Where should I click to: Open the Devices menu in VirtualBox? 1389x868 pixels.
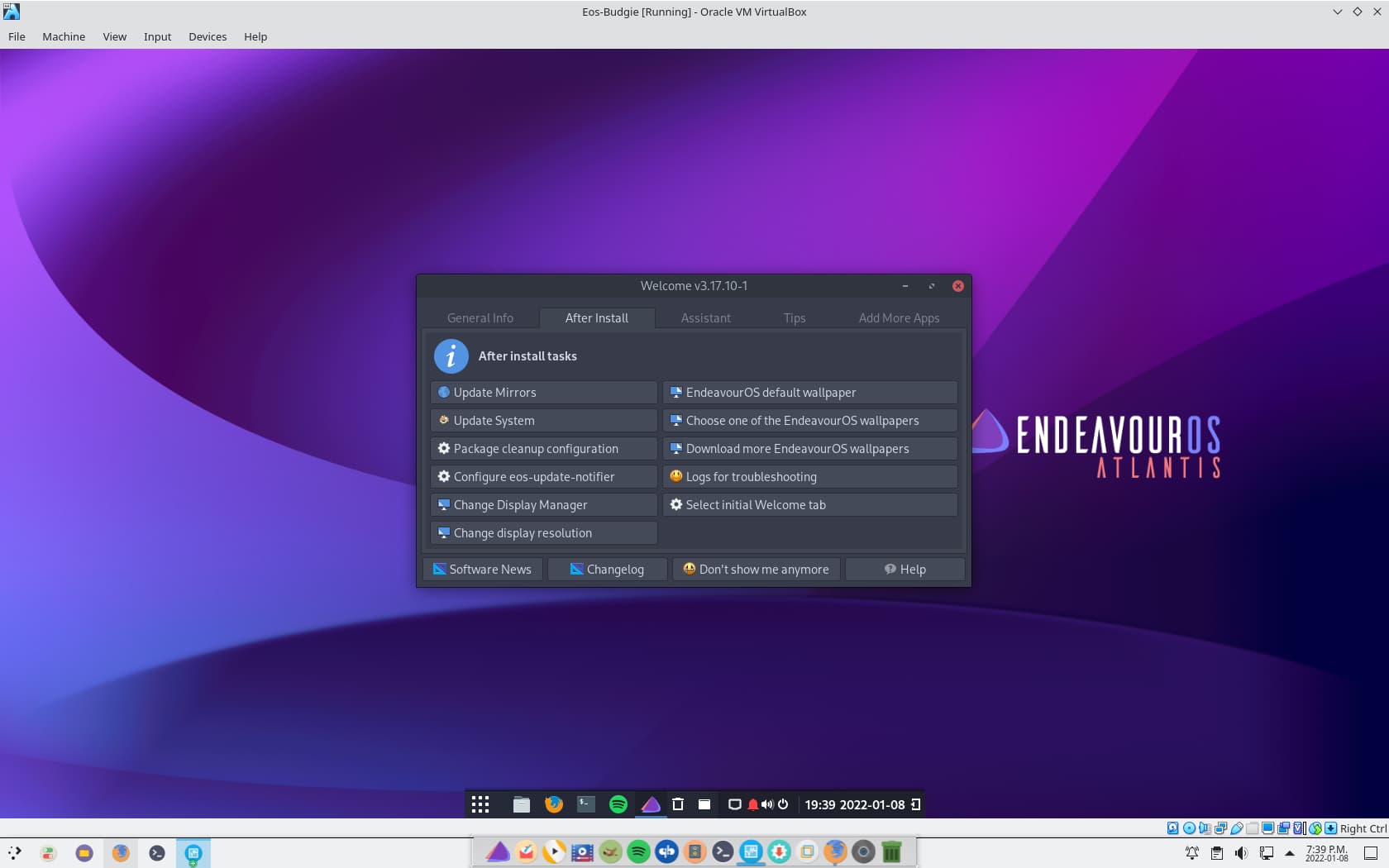(207, 36)
